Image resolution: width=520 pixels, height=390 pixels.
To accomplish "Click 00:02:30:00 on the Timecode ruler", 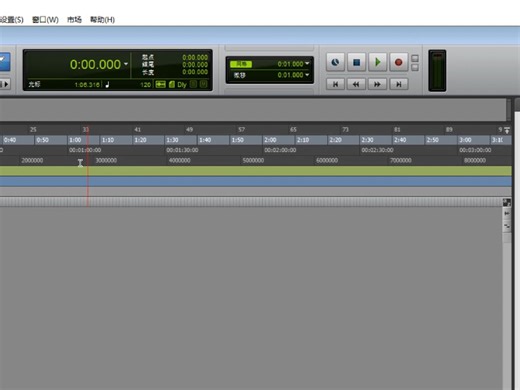I will pyautogui.click(x=378, y=150).
